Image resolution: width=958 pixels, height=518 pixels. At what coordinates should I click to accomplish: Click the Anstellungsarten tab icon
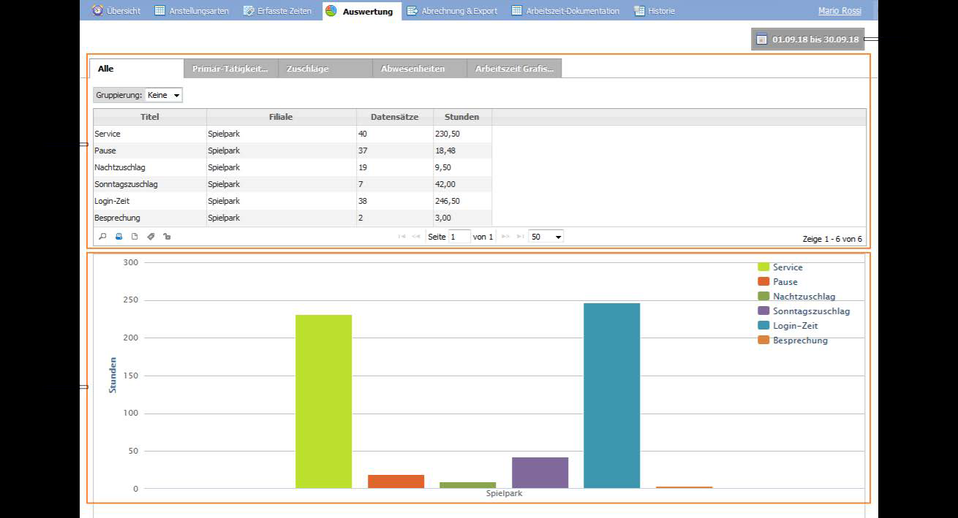tap(159, 10)
